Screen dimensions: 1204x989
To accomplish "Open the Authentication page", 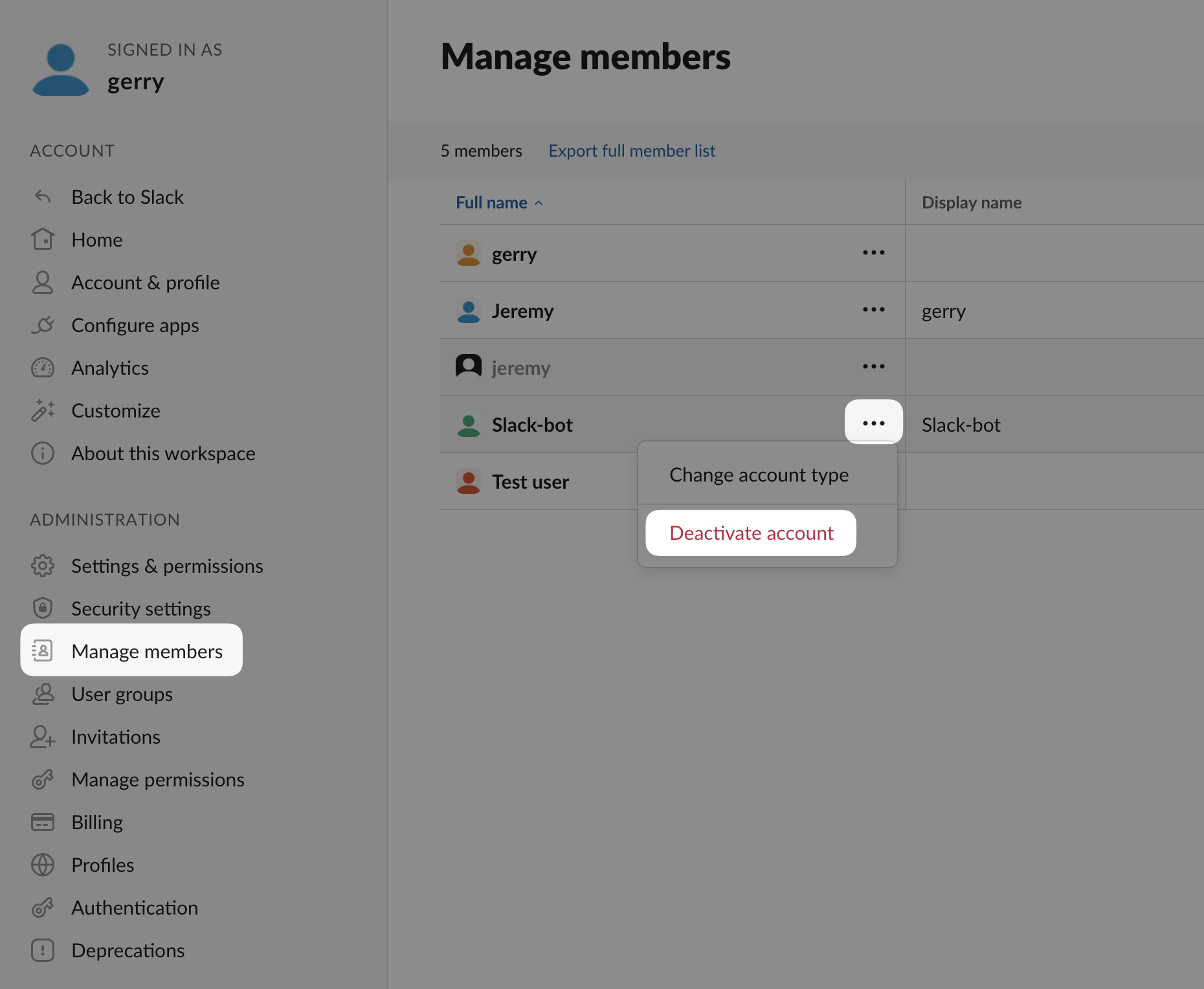I will [x=135, y=907].
